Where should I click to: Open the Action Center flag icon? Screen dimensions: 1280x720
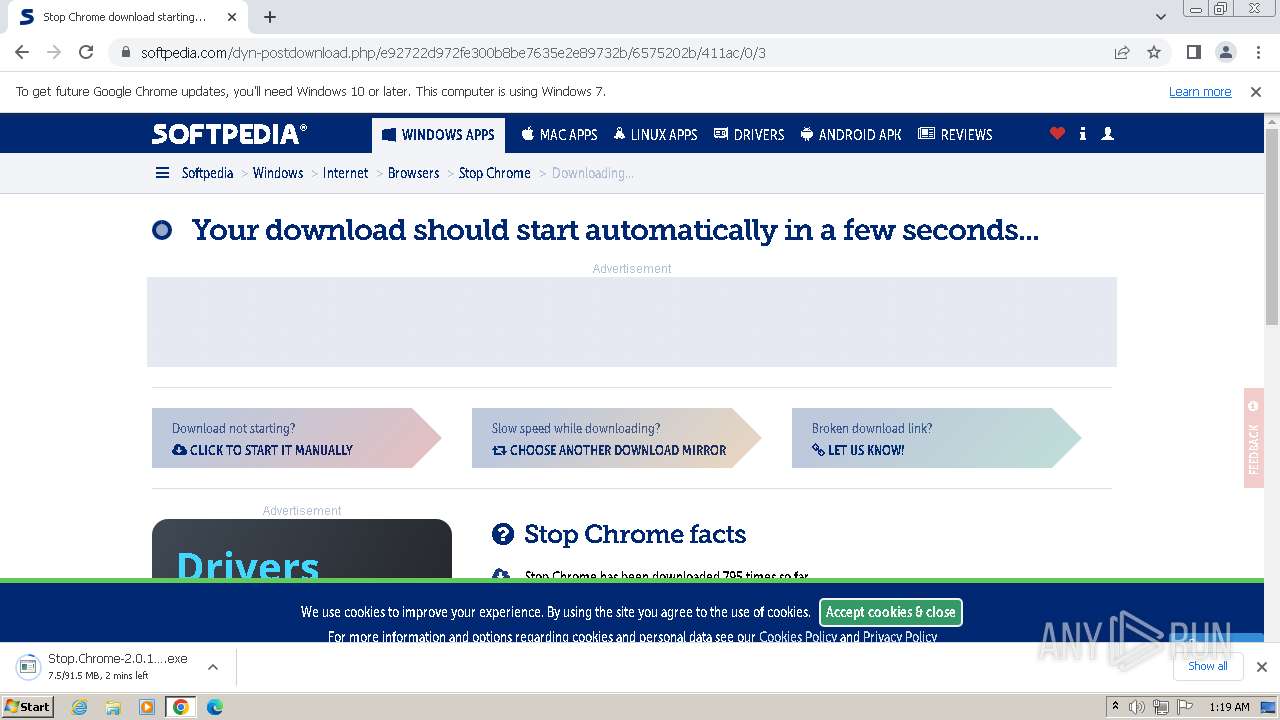click(x=1187, y=707)
